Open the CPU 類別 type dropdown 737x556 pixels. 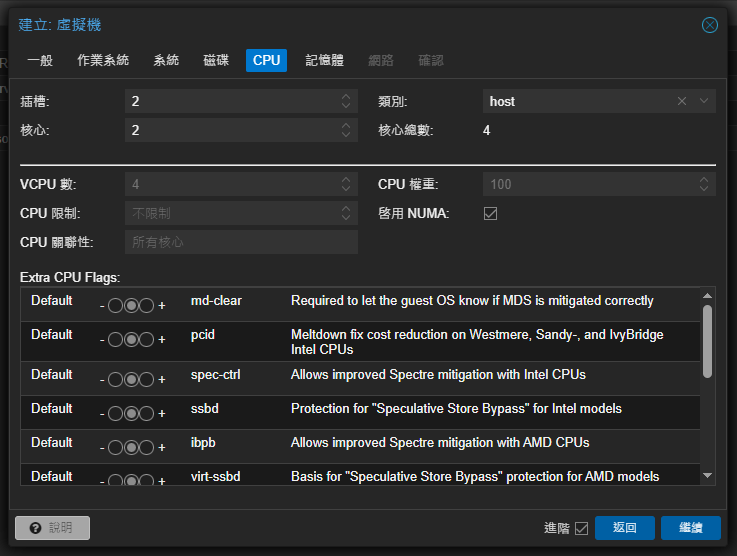click(704, 101)
